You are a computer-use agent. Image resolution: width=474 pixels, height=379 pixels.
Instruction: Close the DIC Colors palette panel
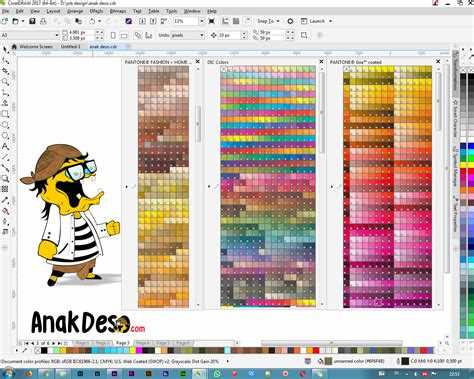click(x=322, y=62)
